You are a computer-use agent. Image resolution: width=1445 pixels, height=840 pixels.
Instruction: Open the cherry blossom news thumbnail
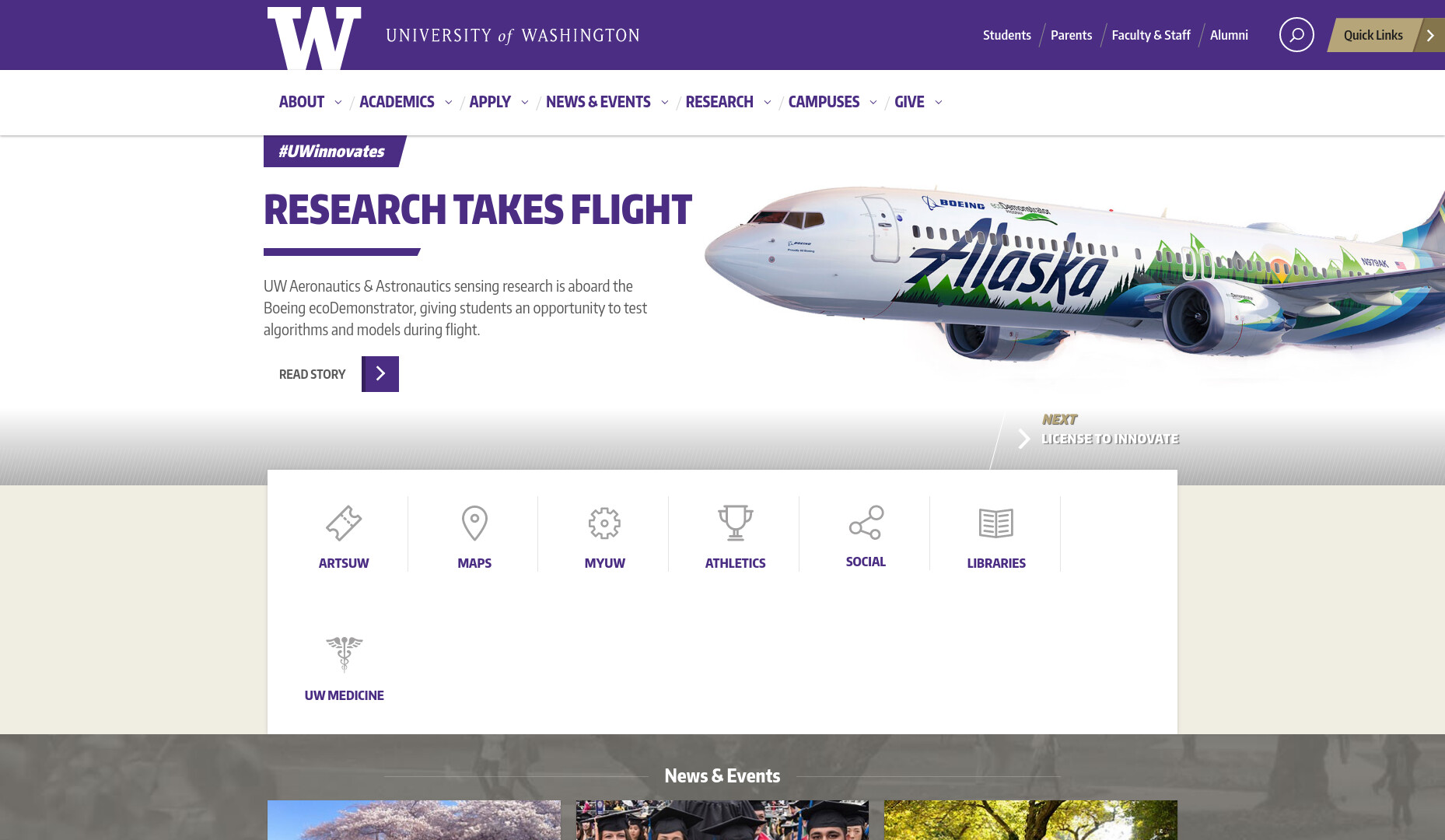414,820
